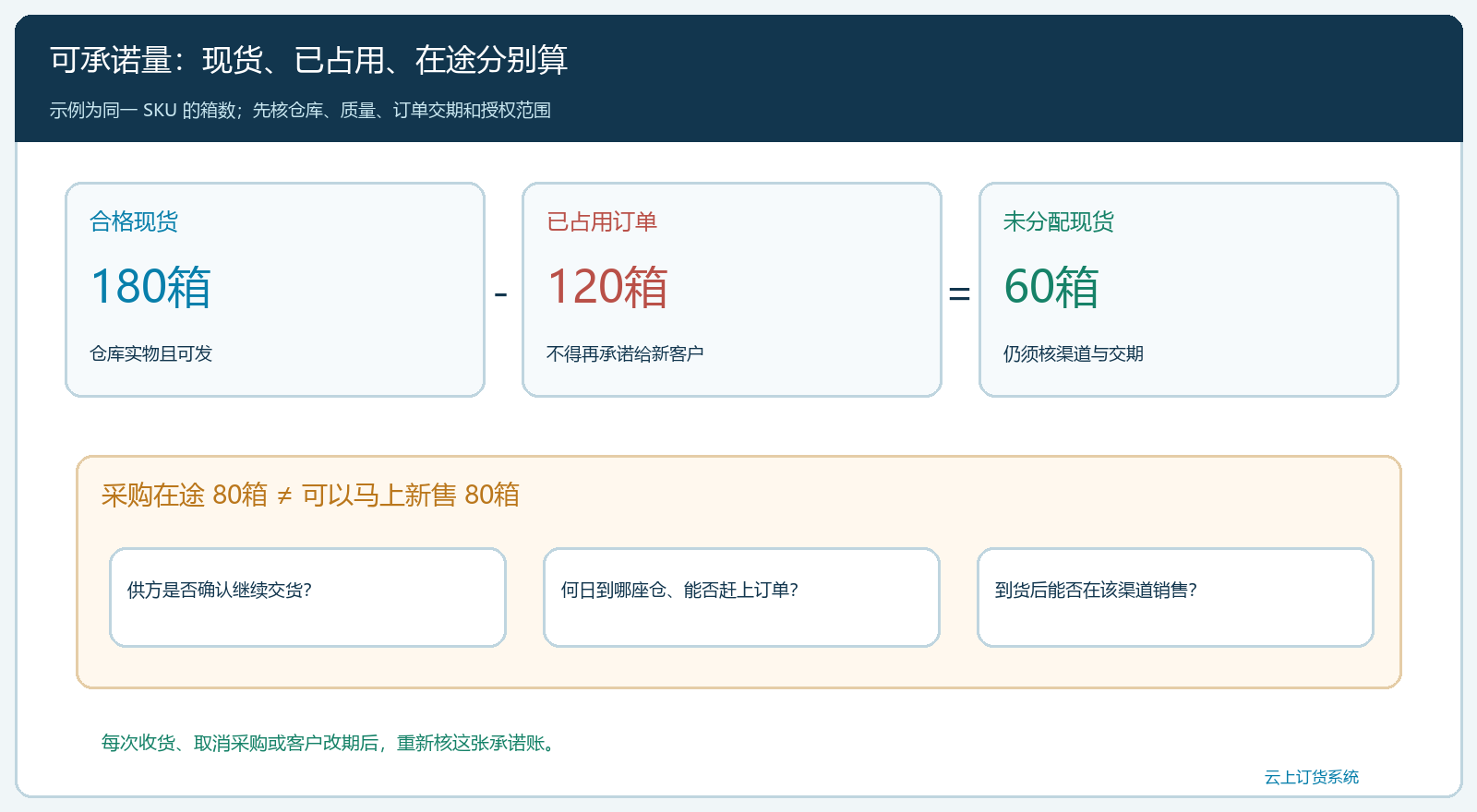Click the equals sign before 未分配现货
This screenshot has width=1477, height=812.
click(959, 294)
